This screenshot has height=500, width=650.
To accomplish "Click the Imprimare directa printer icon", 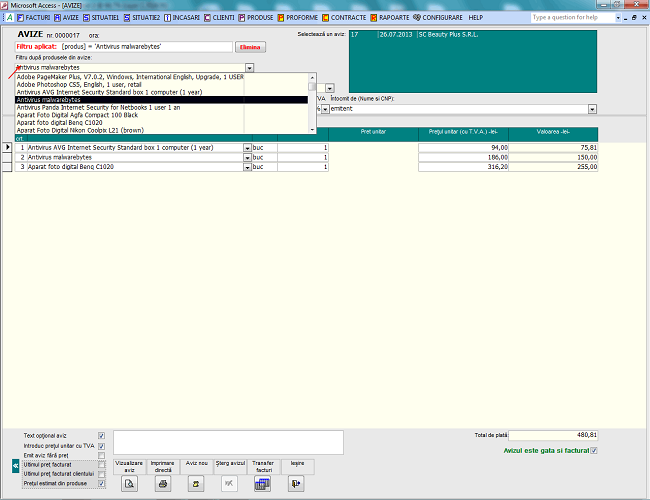I will click(163, 483).
